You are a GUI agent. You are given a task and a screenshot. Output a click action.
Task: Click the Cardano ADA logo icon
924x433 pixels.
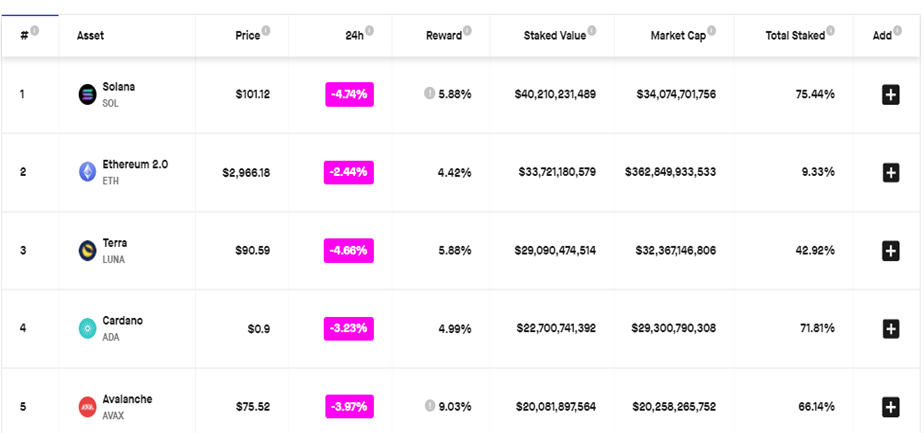(87, 328)
